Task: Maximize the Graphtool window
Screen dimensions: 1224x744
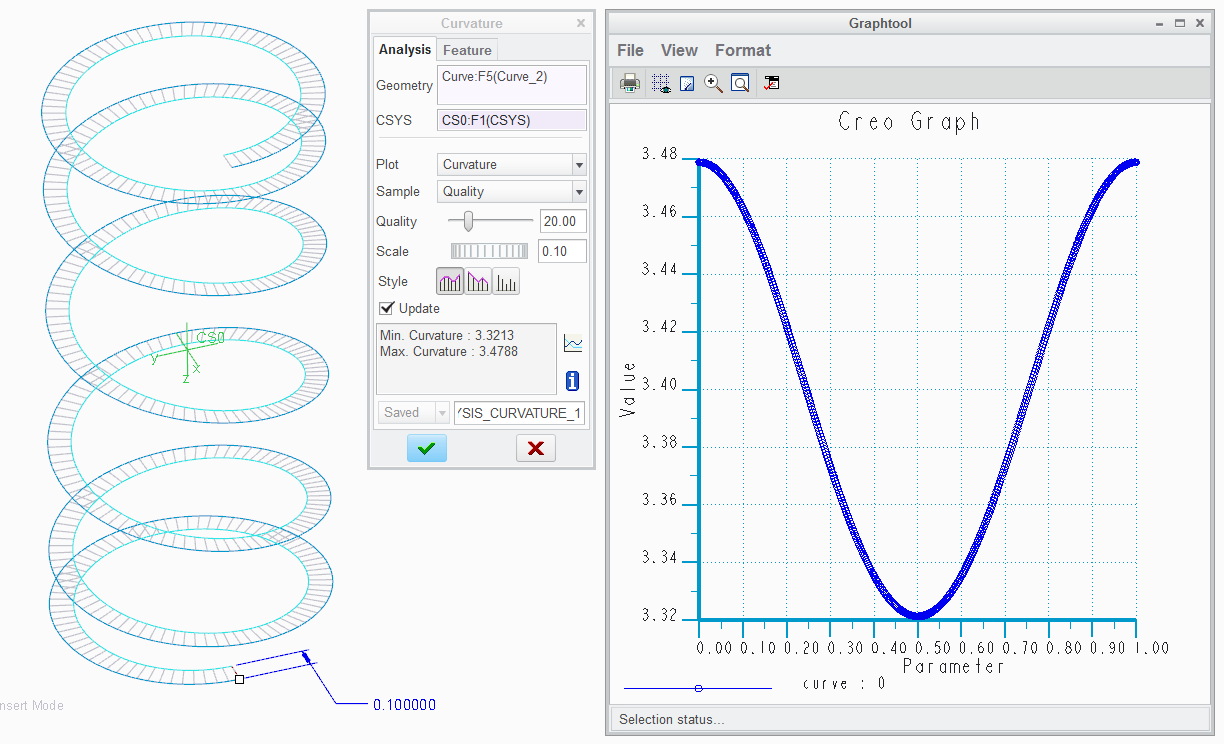Action: (1179, 23)
